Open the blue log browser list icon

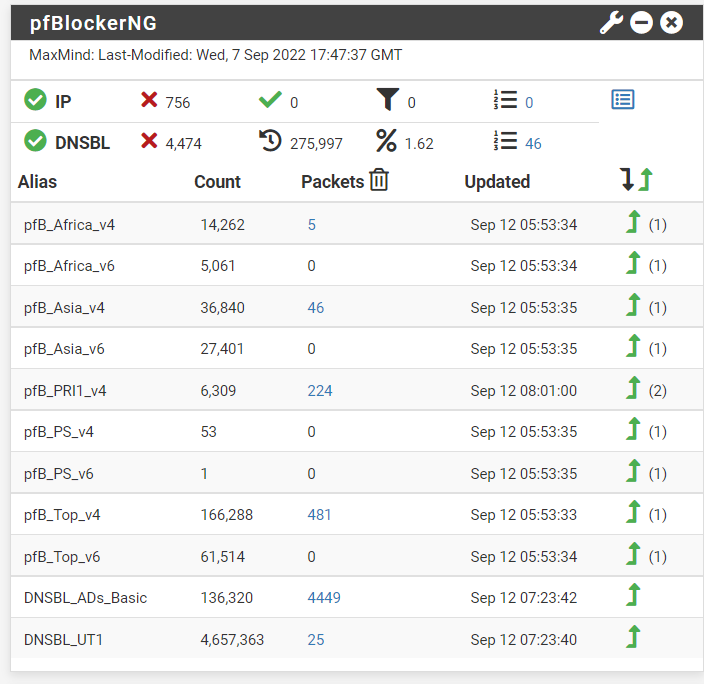point(623,99)
